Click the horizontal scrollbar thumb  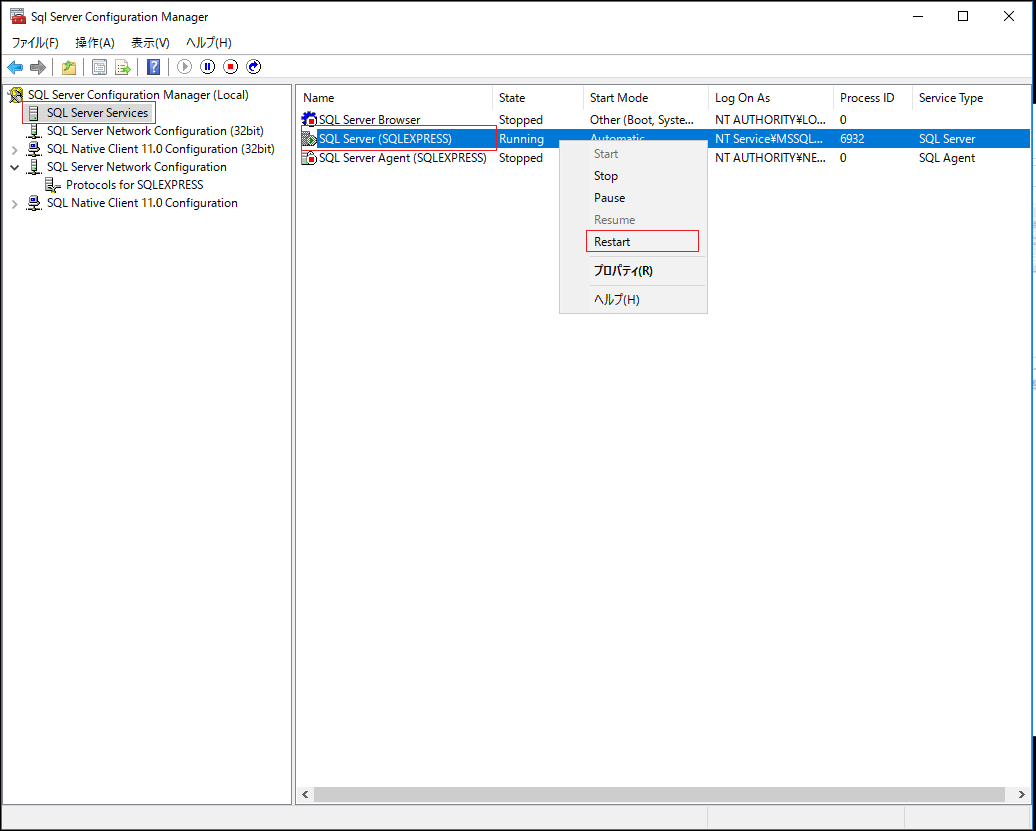[x=659, y=795]
